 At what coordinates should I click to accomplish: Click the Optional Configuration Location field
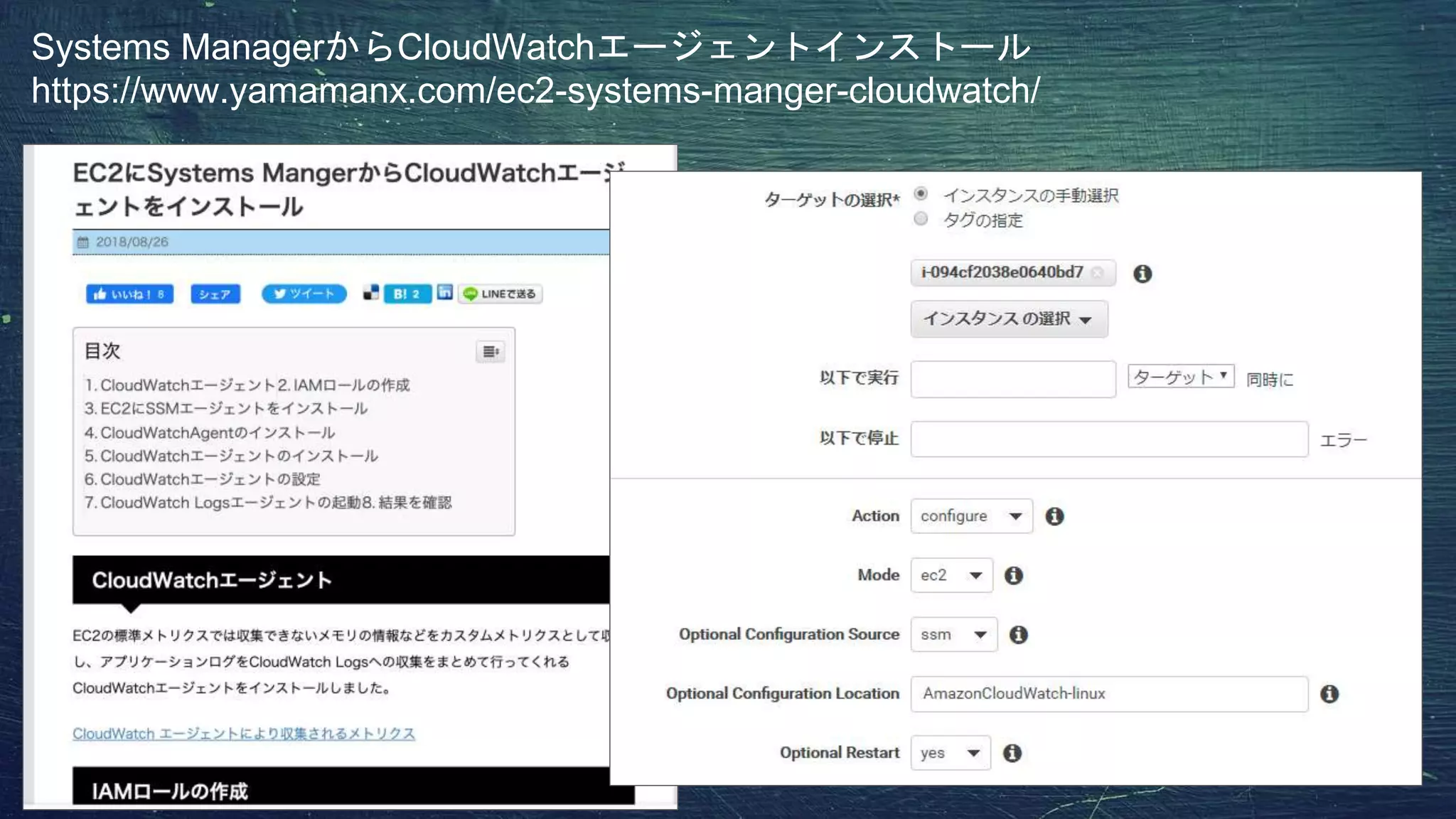coord(1109,694)
